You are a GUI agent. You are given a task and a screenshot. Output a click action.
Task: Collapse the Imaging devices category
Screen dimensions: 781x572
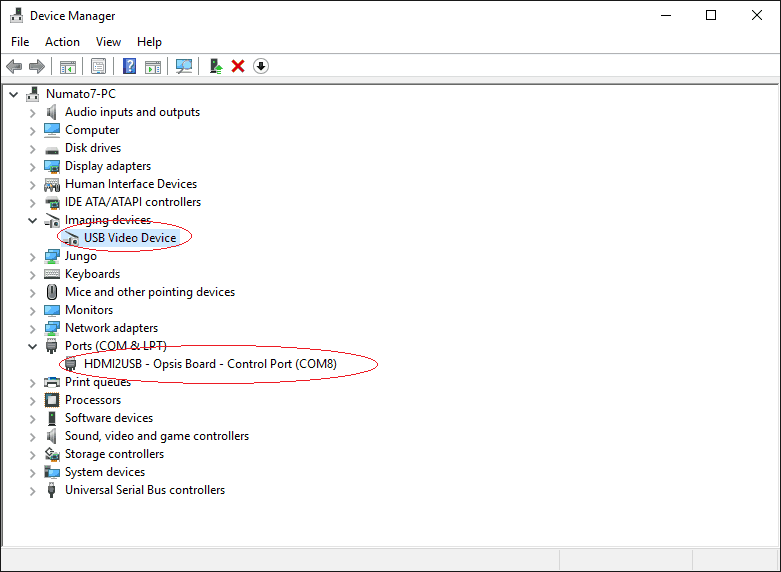(33, 220)
